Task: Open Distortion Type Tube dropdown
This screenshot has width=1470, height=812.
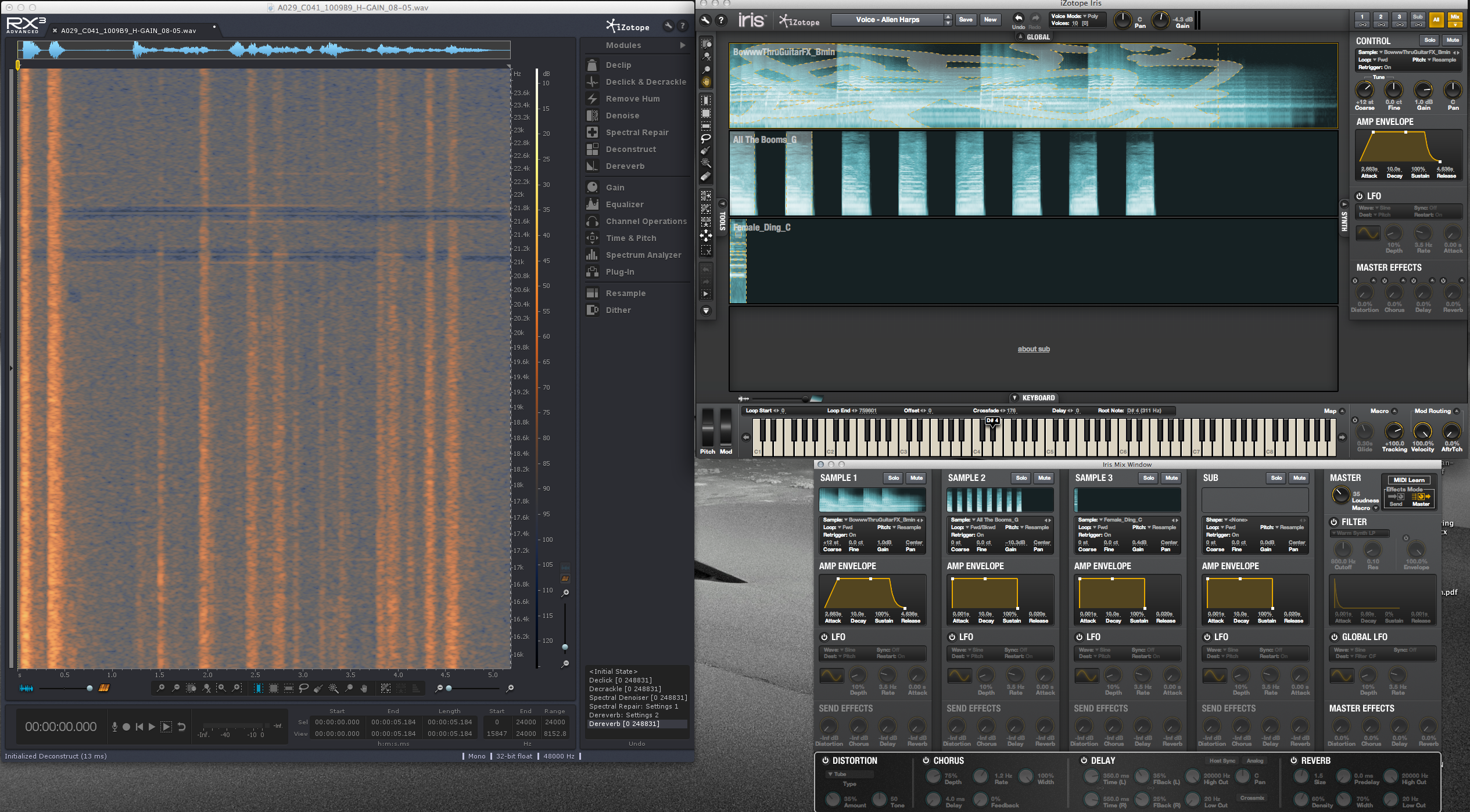Action: point(849,774)
